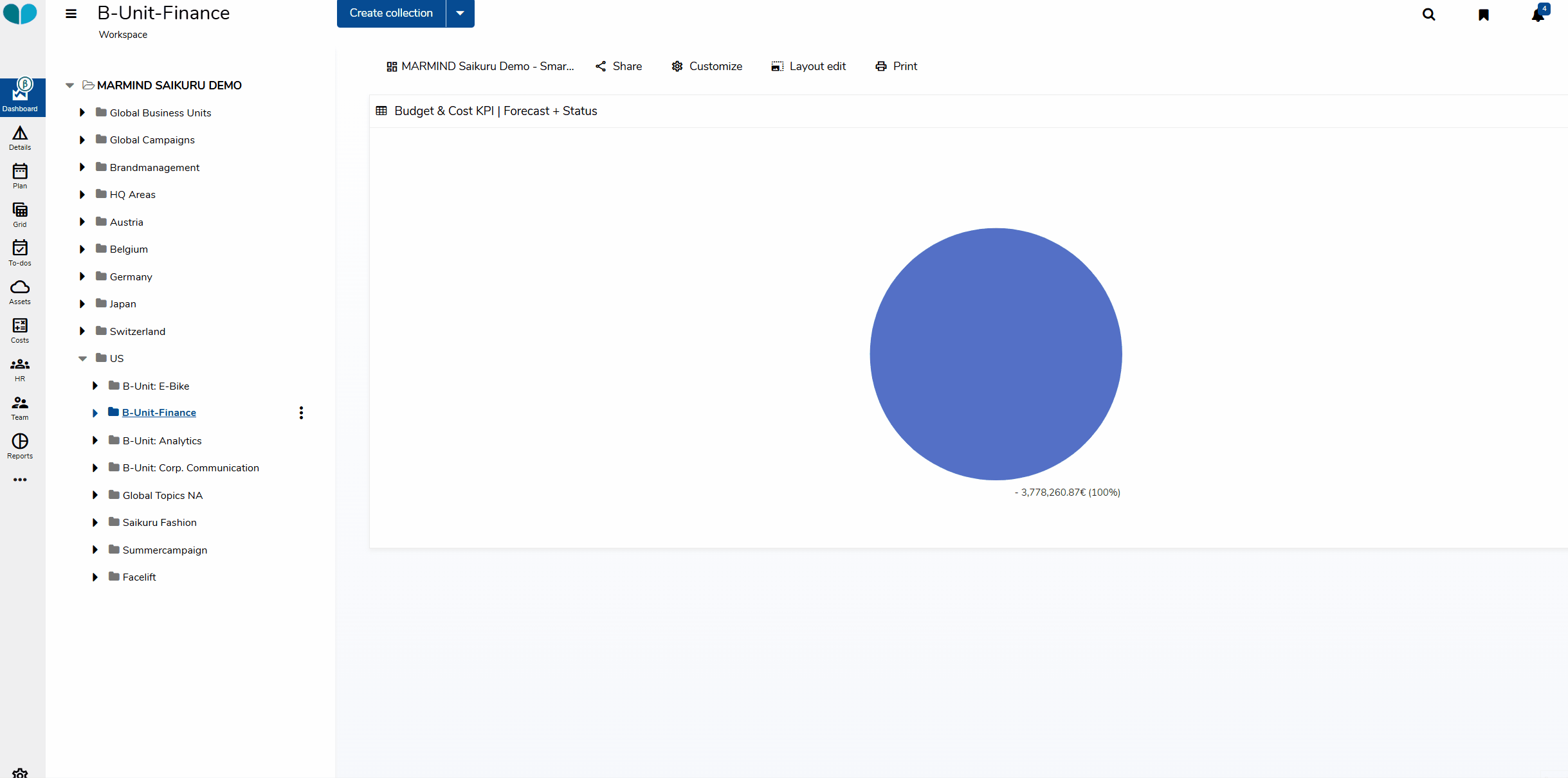
Task: Select the Saikuru Fashion folder
Action: pyautogui.click(x=160, y=523)
